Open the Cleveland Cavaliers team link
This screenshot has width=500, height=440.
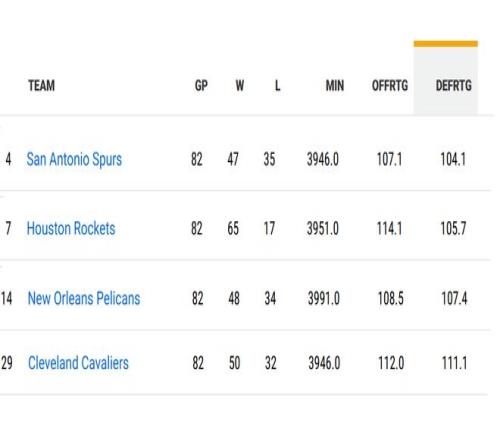coord(78,363)
